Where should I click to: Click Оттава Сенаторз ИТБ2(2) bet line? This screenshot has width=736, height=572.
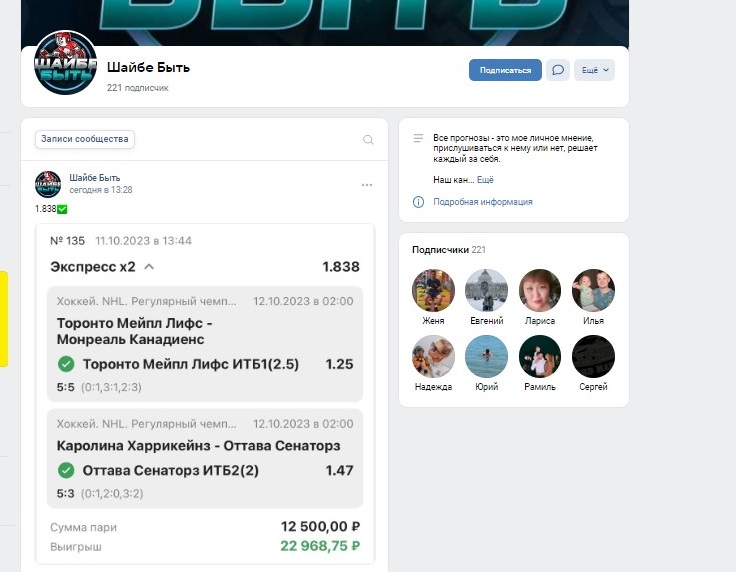170,470
